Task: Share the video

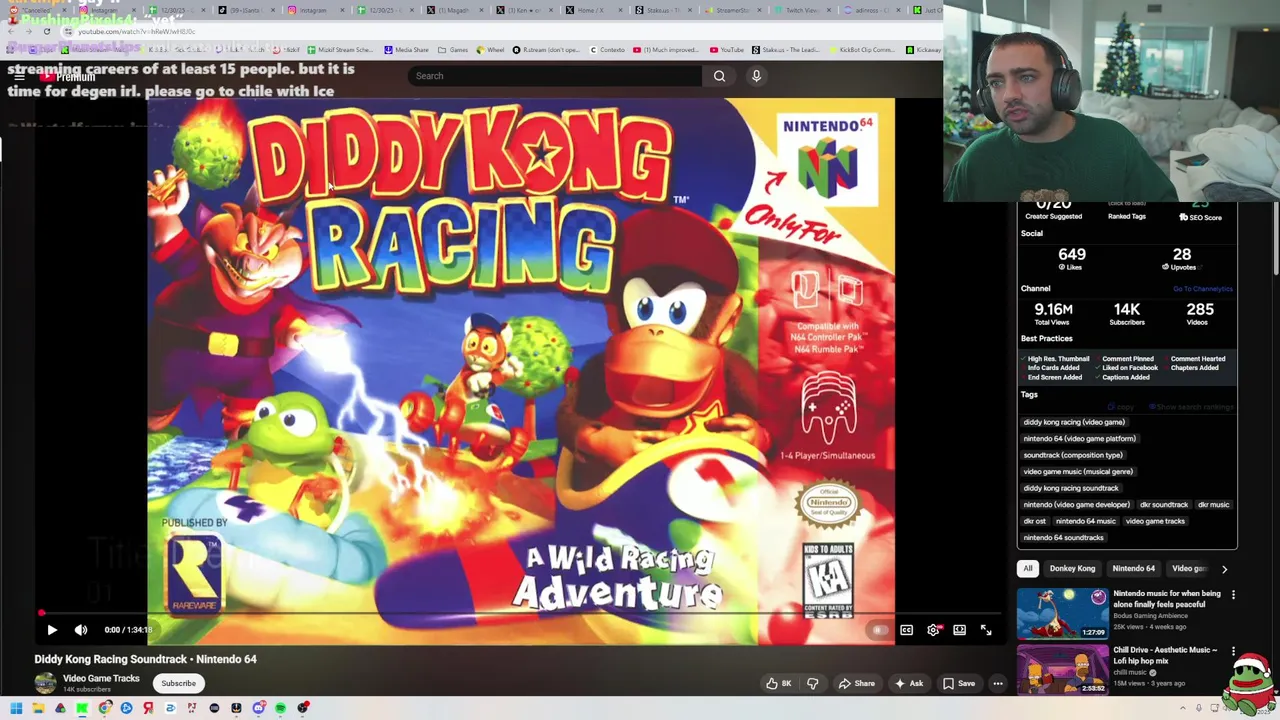Action: click(857, 683)
